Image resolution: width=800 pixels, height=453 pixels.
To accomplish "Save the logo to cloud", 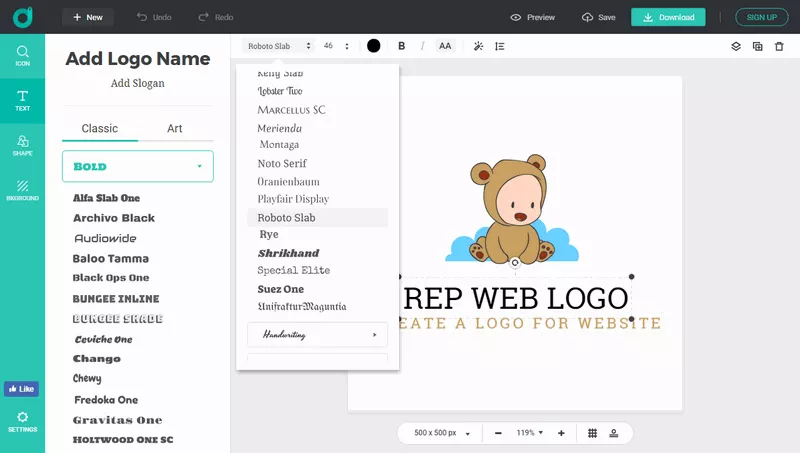I will [598, 17].
